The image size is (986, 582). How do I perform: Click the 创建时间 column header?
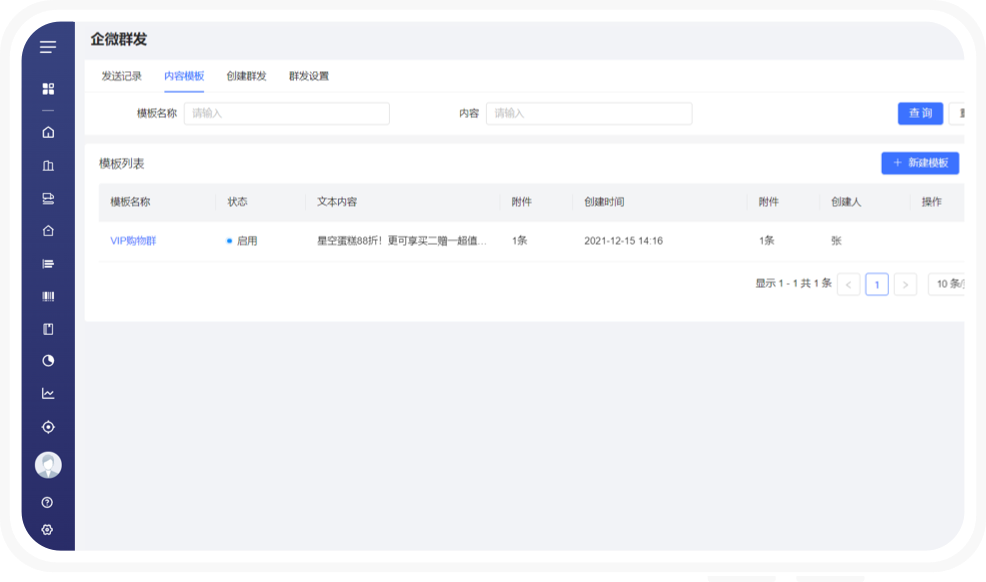(604, 202)
